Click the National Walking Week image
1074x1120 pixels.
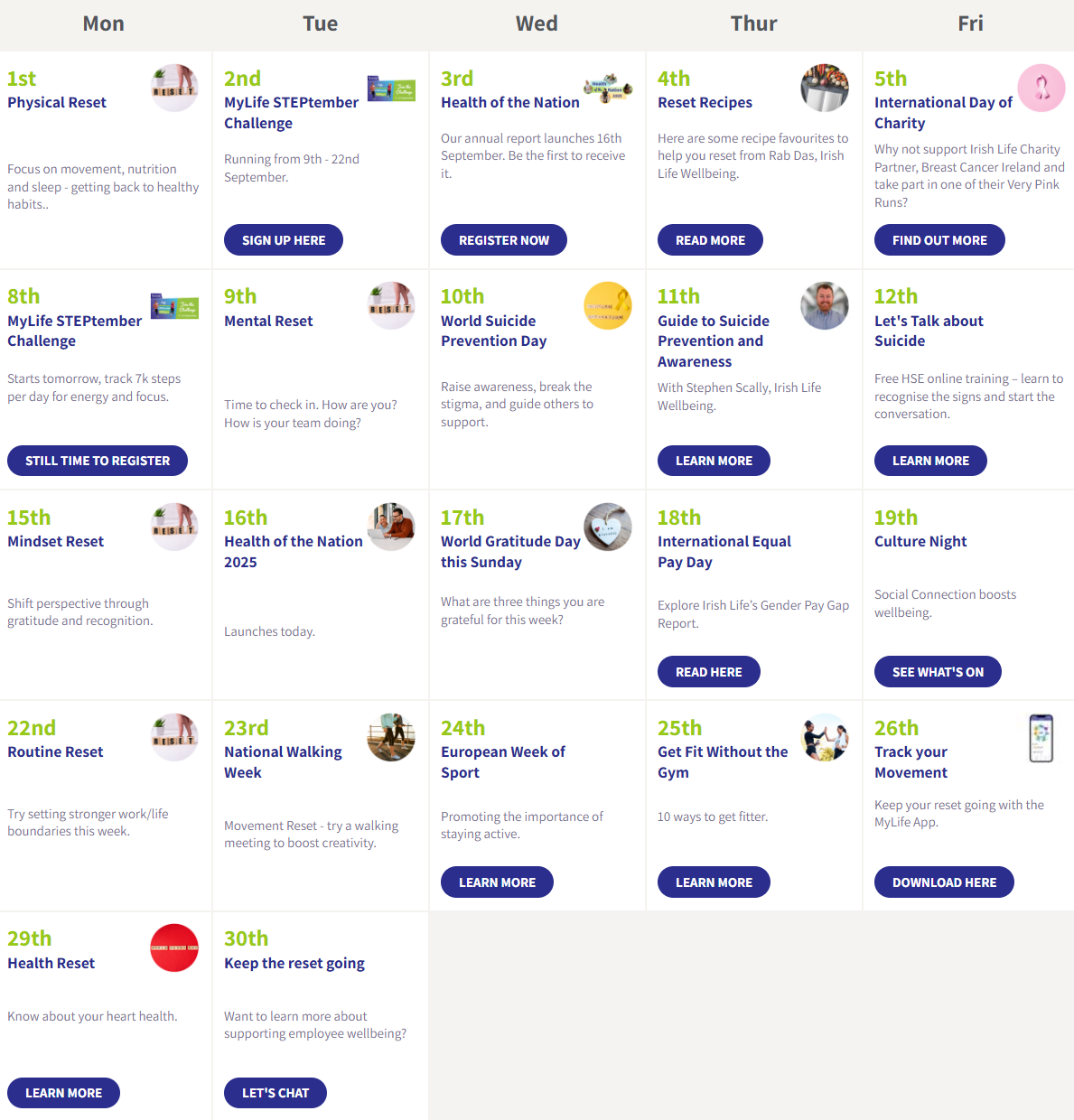click(391, 737)
